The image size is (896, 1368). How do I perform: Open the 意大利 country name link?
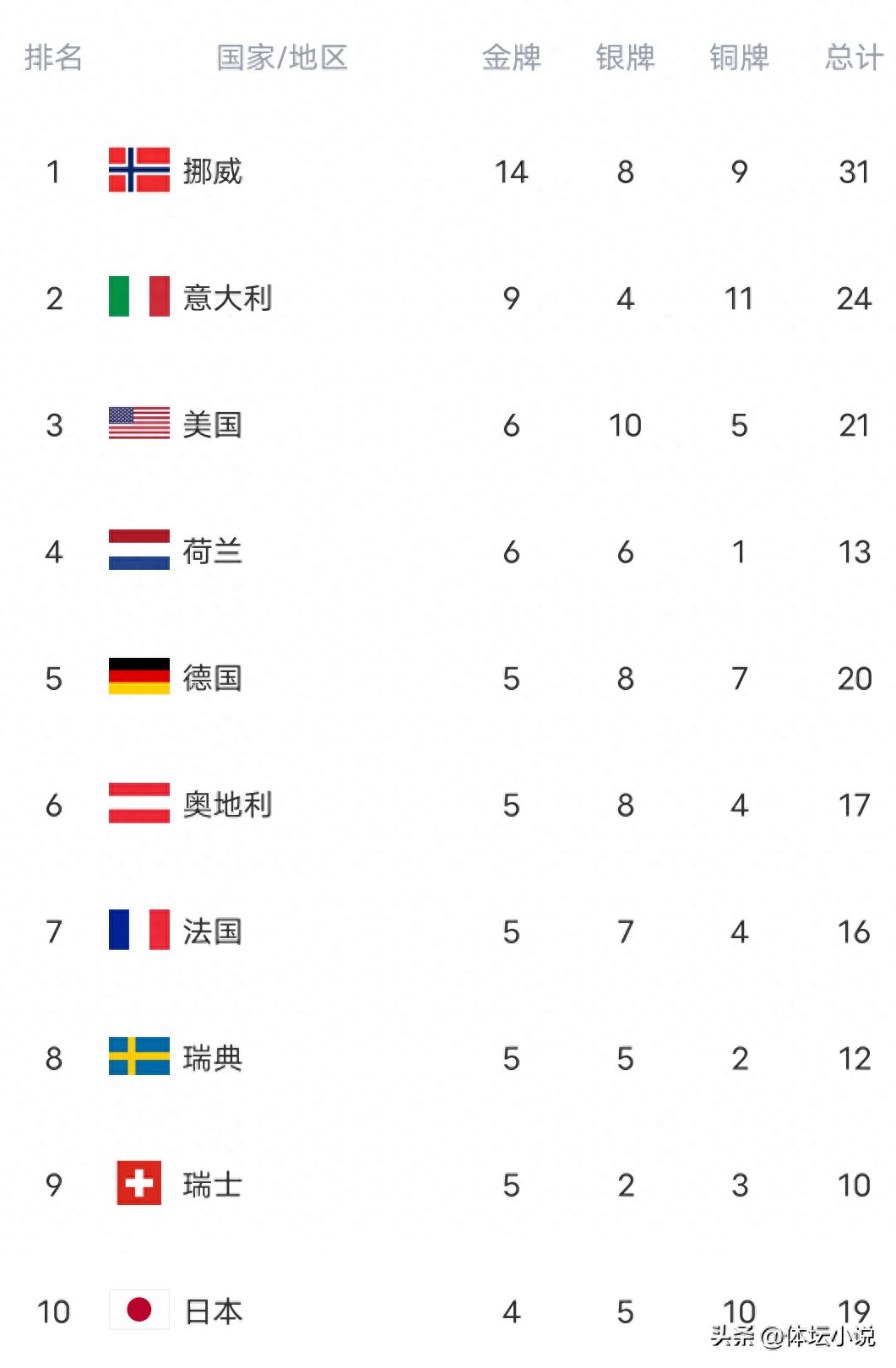point(227,298)
